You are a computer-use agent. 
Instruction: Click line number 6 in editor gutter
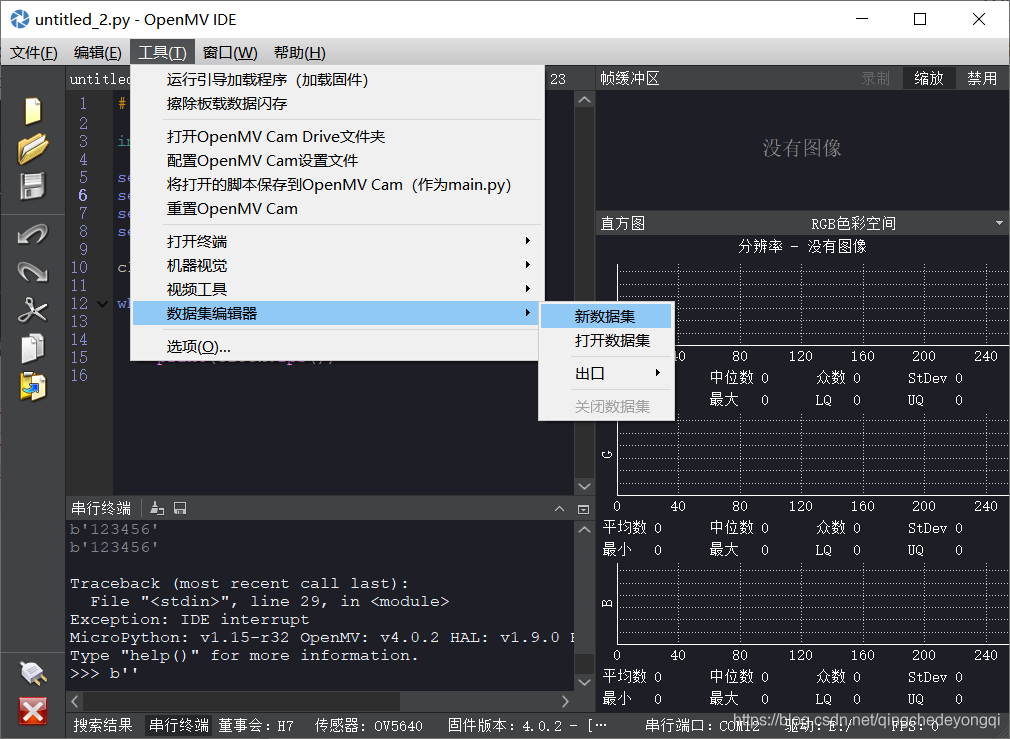[x=83, y=195]
